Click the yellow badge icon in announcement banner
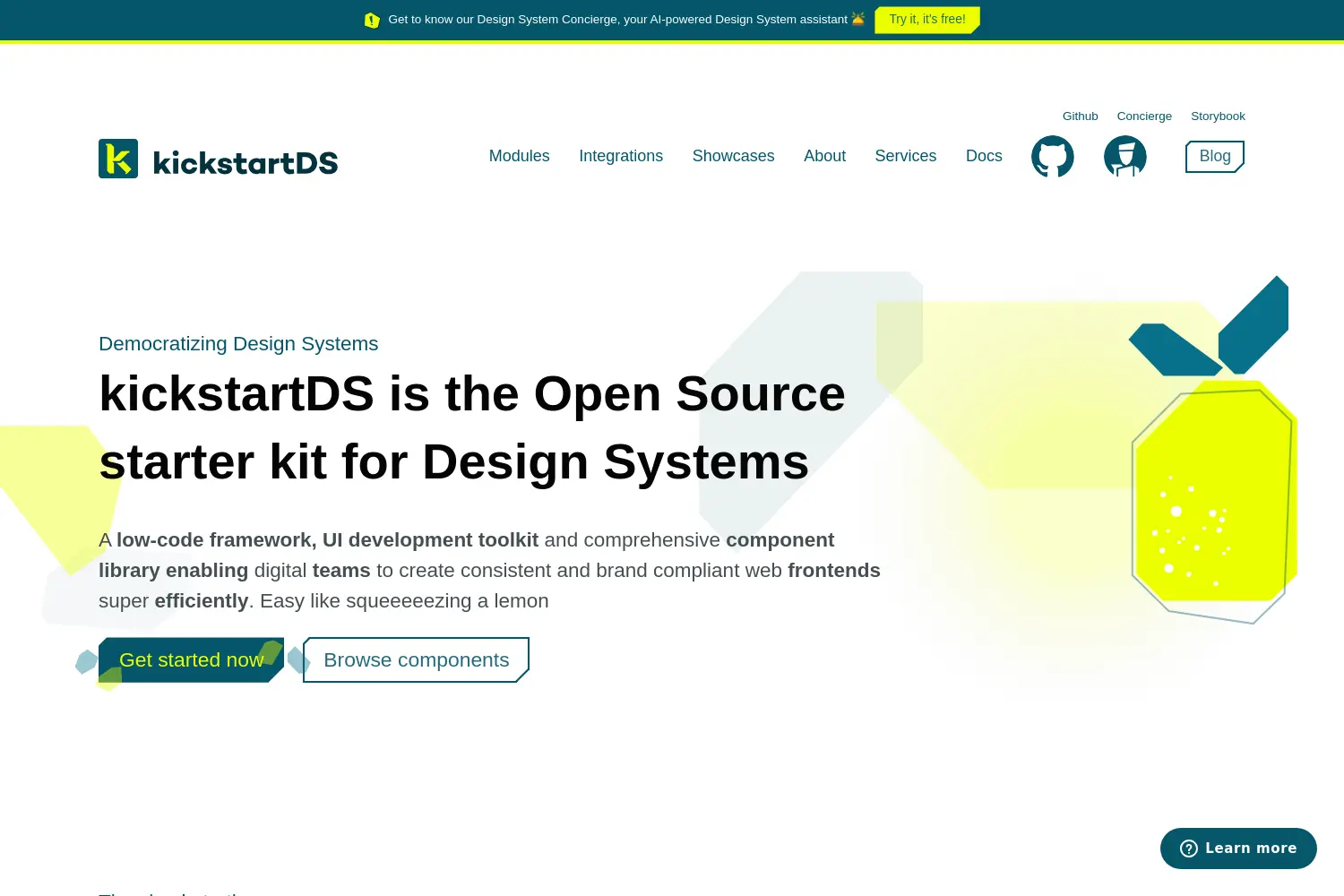This screenshot has width=1344, height=896. click(x=372, y=20)
